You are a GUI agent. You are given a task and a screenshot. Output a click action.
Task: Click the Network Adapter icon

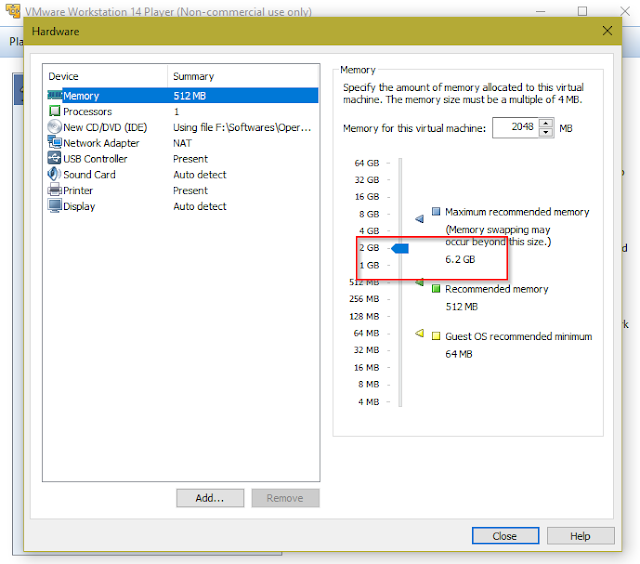(54, 142)
